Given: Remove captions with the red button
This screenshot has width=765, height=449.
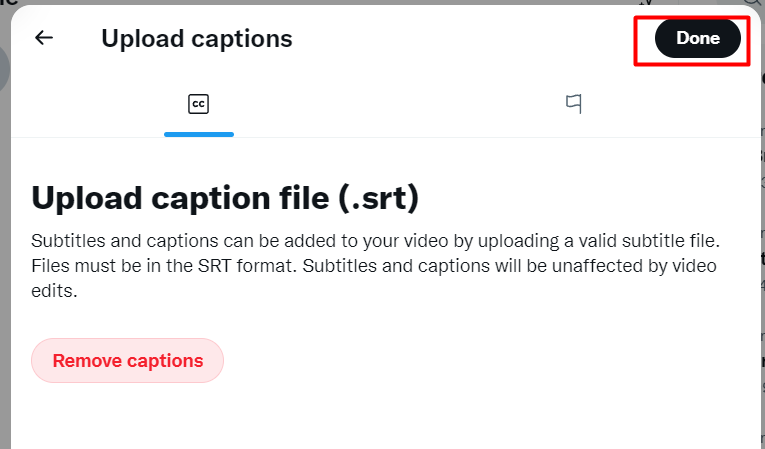Looking at the screenshot, I should 127,361.
